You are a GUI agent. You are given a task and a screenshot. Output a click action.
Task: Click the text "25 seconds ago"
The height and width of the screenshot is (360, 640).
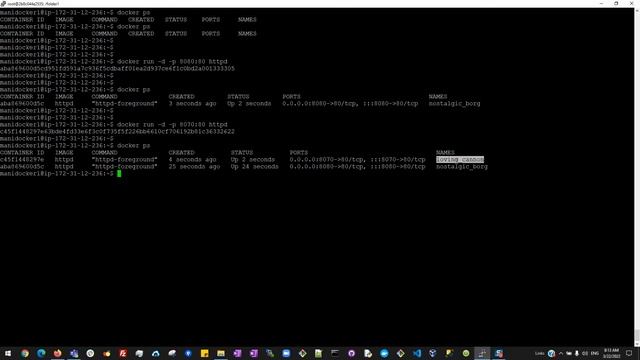click(194, 167)
